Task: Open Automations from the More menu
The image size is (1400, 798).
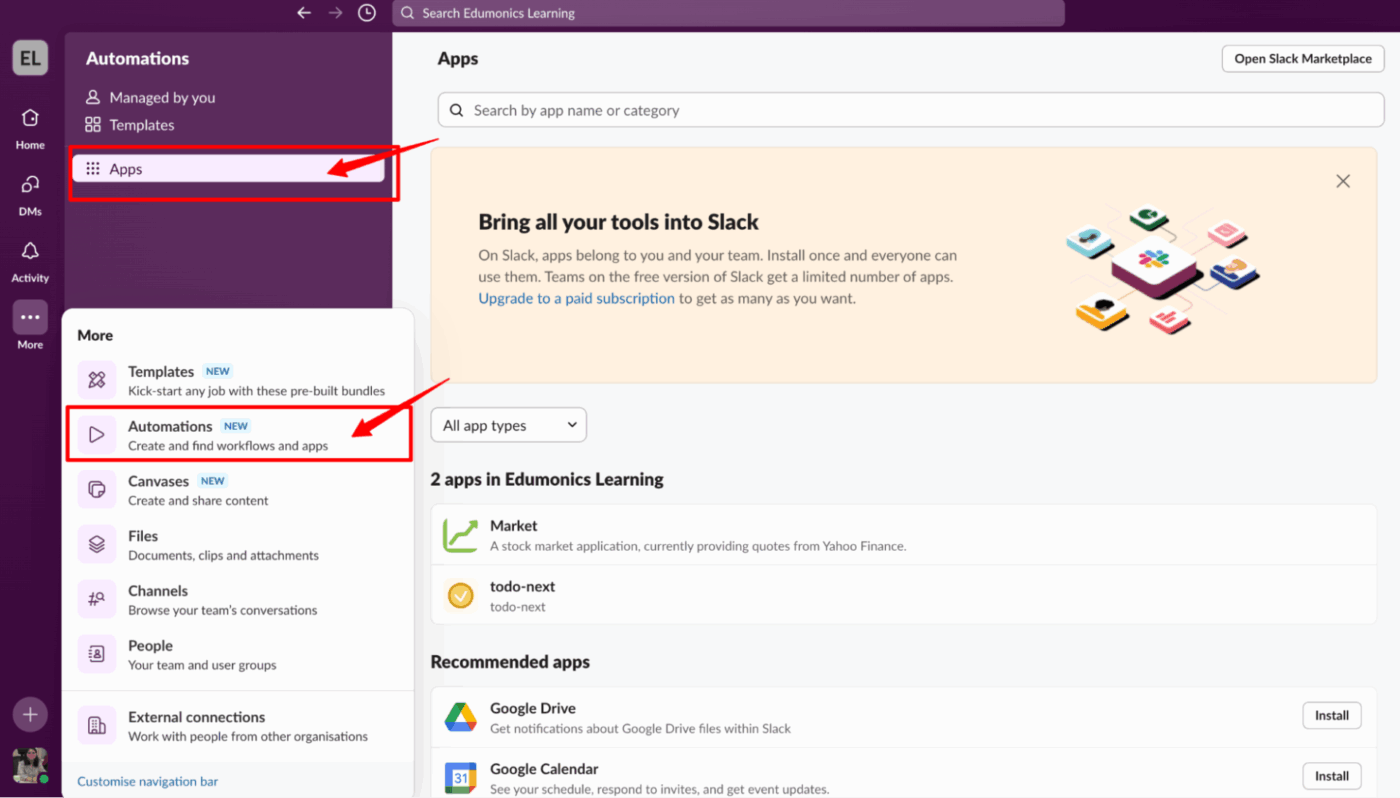Action: (238, 435)
